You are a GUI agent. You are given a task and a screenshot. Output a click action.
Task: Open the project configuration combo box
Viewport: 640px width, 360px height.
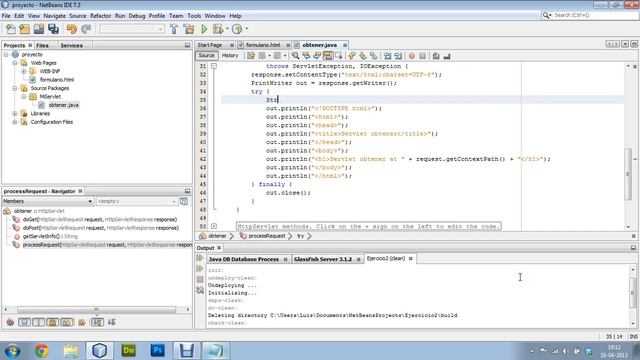tap(132, 29)
